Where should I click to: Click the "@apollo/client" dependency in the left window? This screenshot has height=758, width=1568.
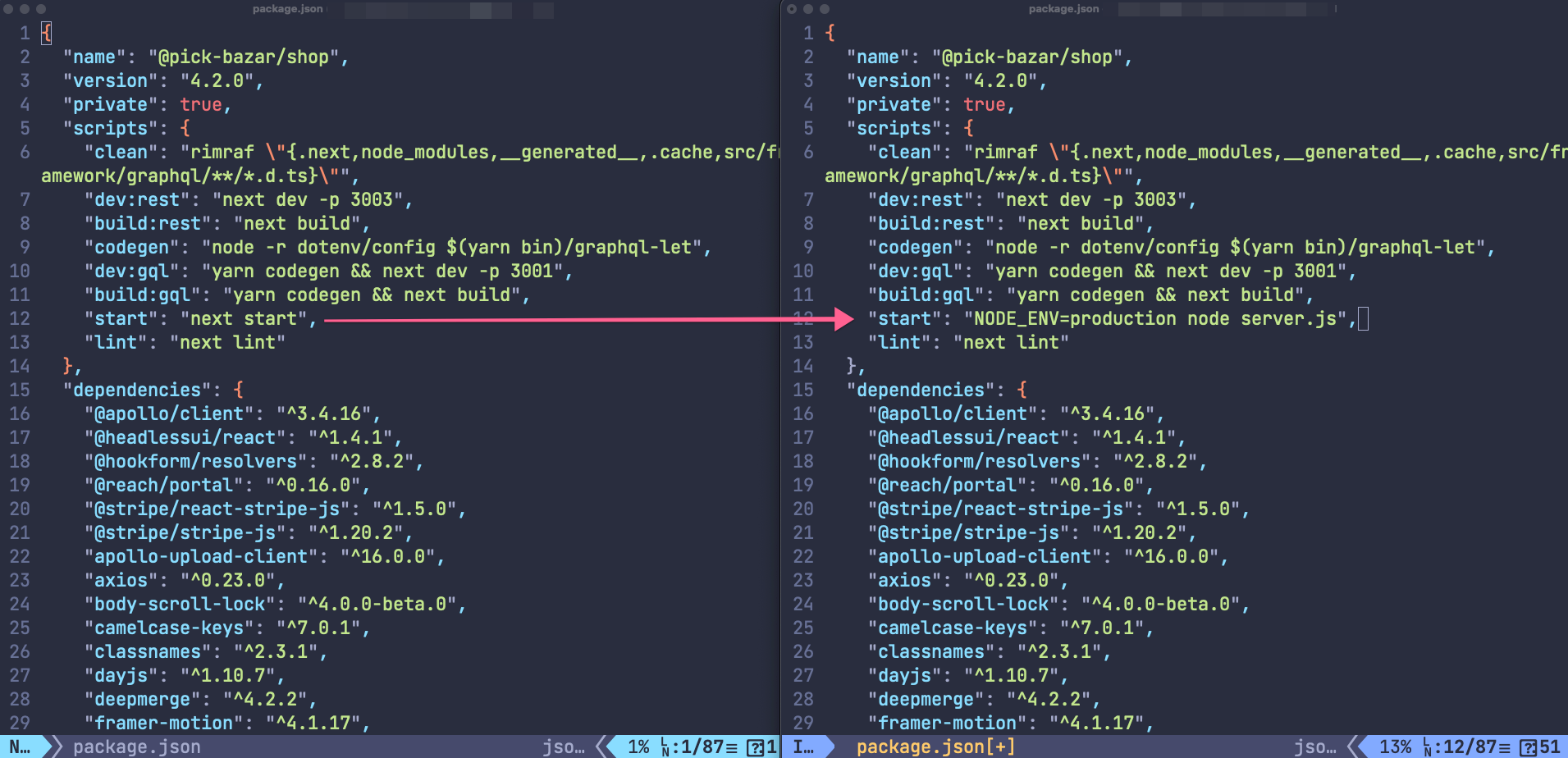169,413
